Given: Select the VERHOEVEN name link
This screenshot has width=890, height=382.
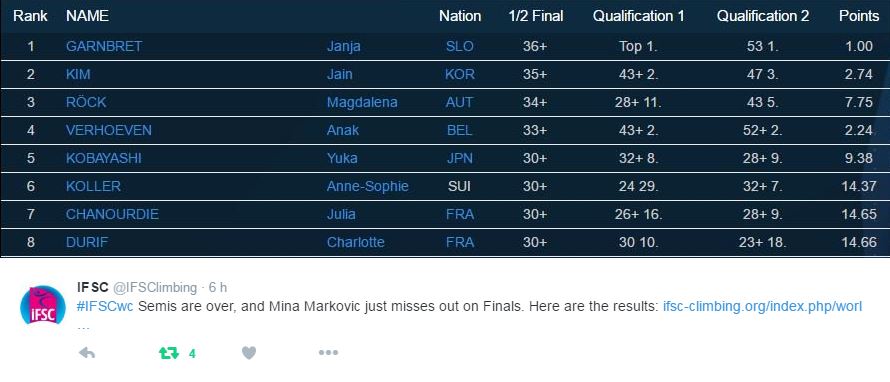Looking at the screenshot, I should click(x=108, y=130).
